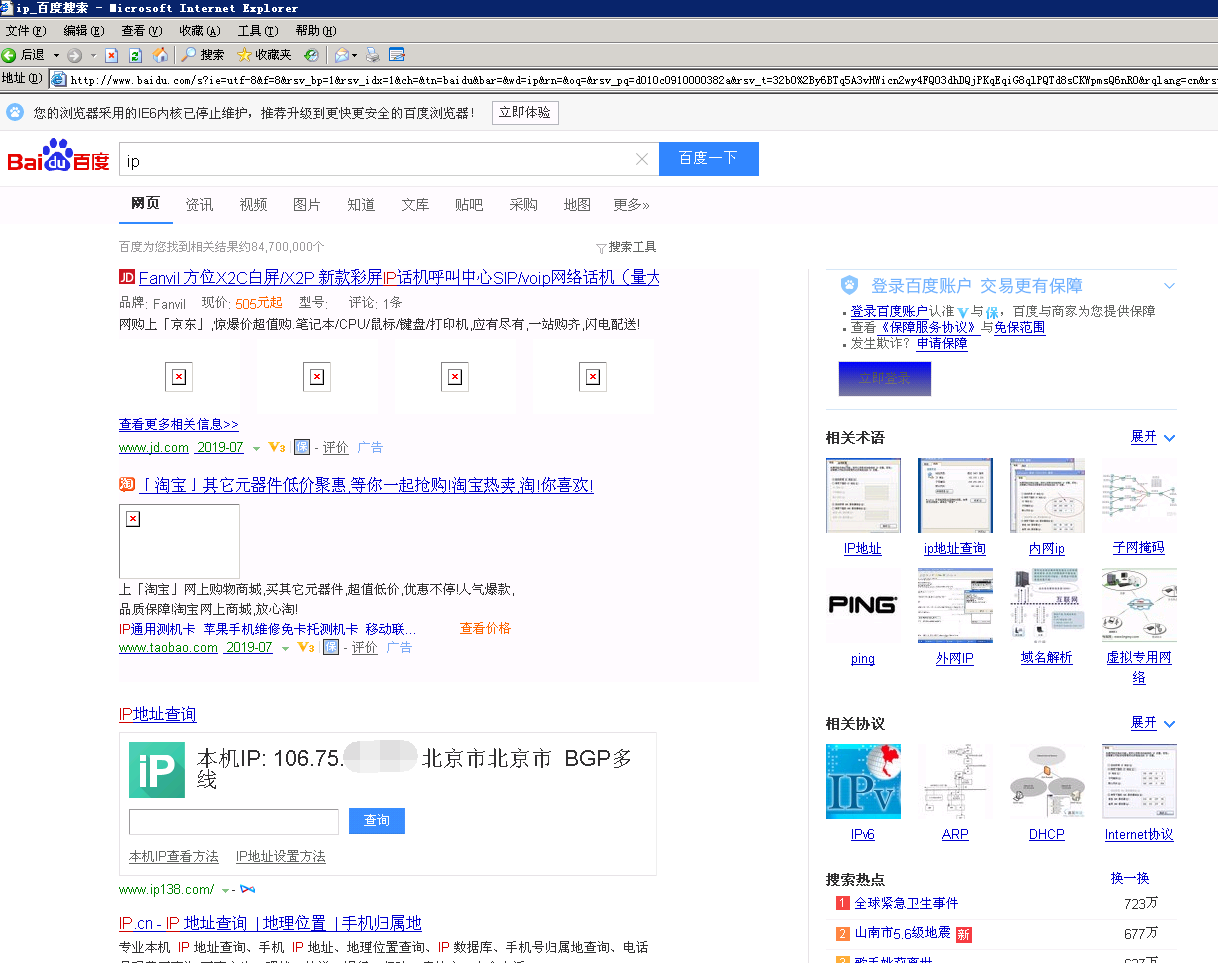Image resolution: width=1218 pixels, height=963 pixels.
Task: Open the 文件(F) menu
Action: [x=26, y=31]
